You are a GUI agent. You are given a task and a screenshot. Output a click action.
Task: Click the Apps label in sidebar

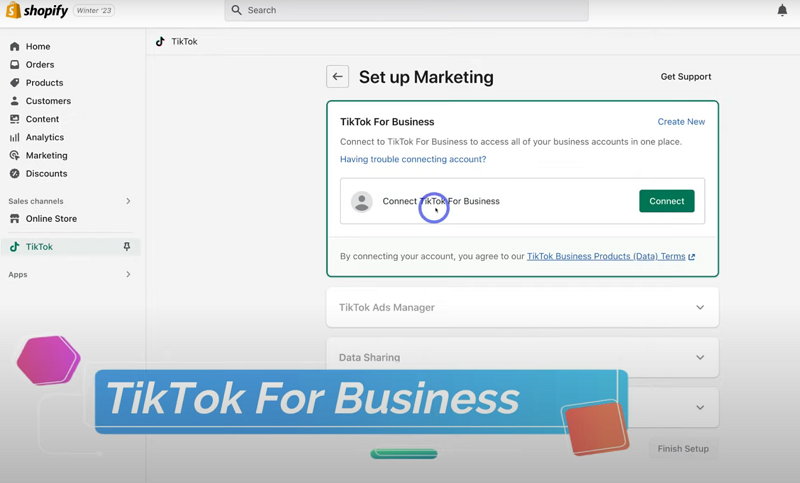18,274
